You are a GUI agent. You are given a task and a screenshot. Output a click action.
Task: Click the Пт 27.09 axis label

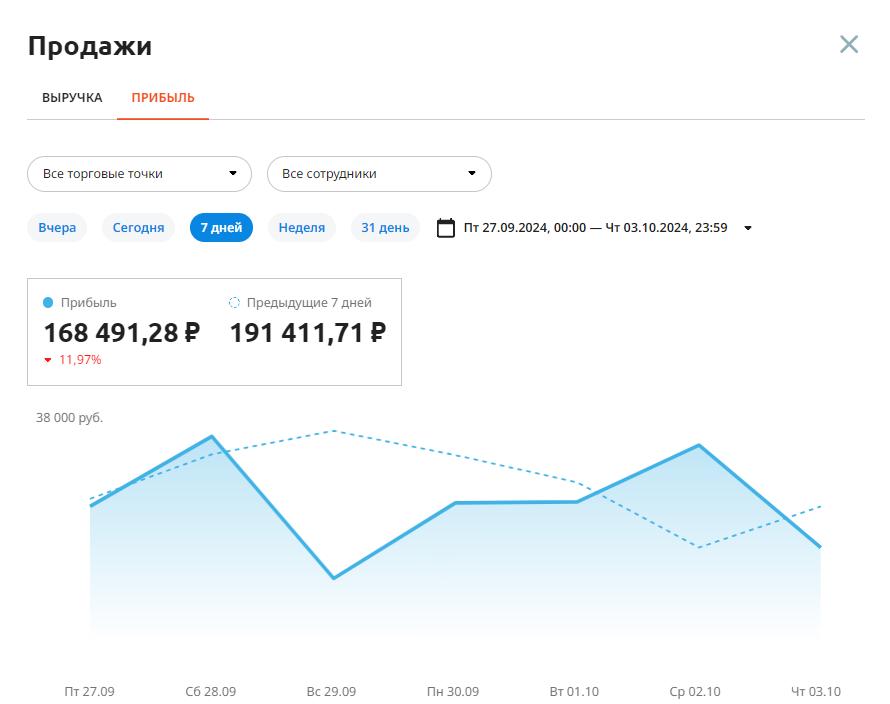(89, 692)
